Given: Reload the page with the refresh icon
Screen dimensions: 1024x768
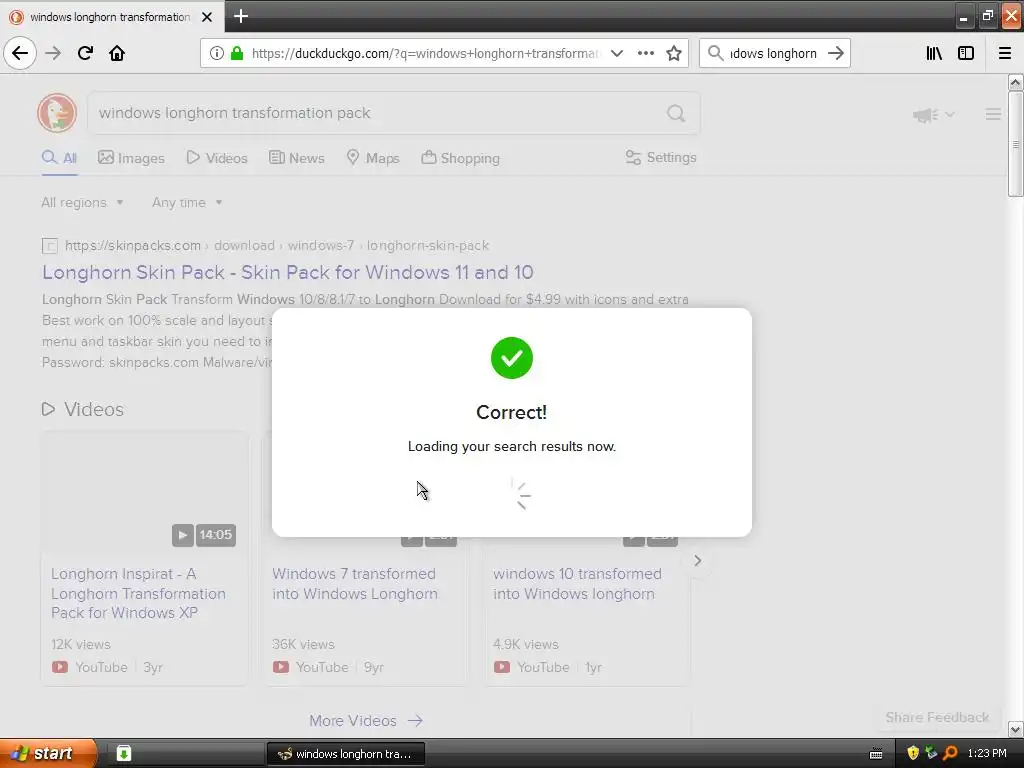Looking at the screenshot, I should click(85, 53).
